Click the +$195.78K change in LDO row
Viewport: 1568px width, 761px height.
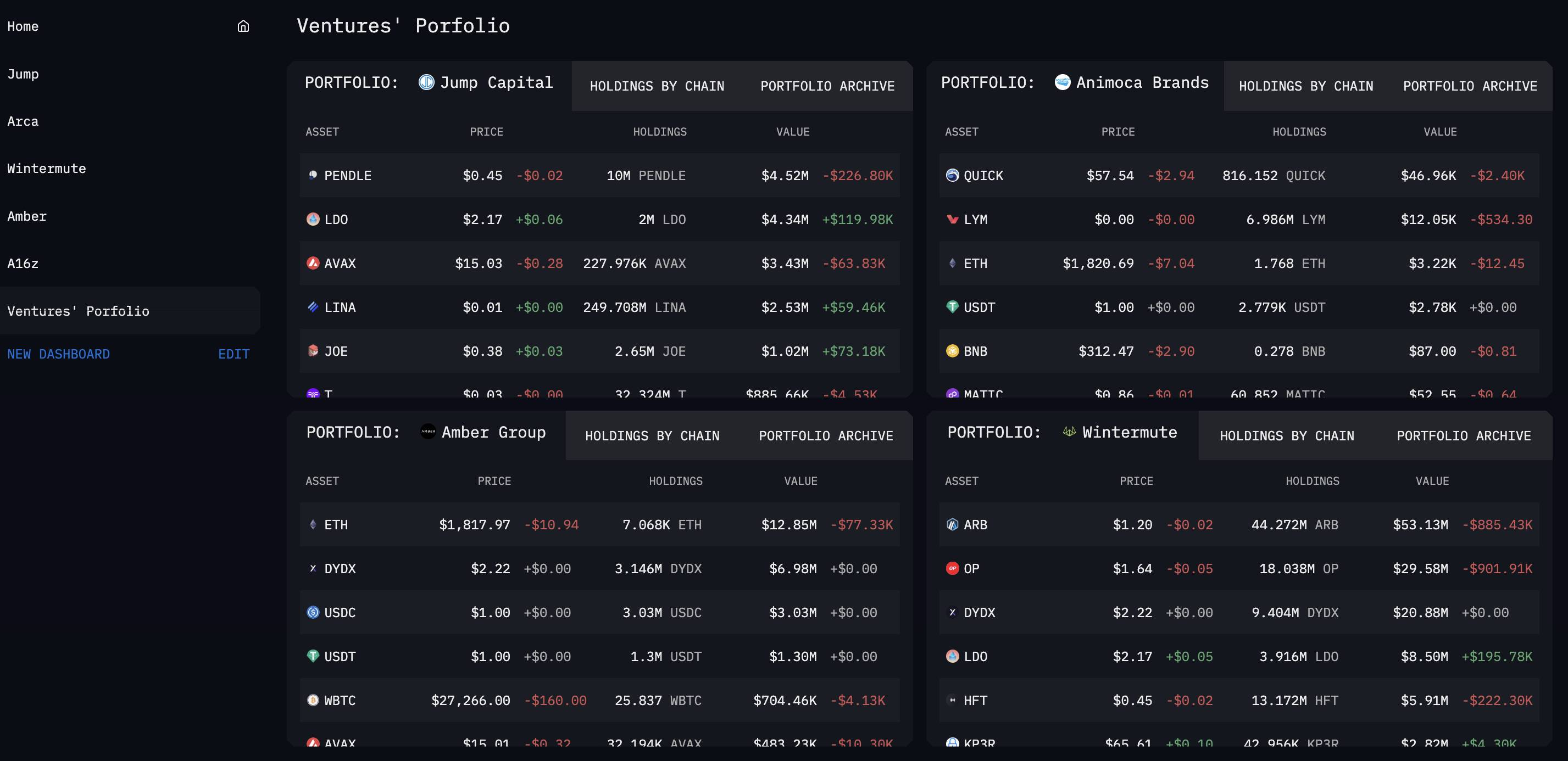coord(1497,657)
